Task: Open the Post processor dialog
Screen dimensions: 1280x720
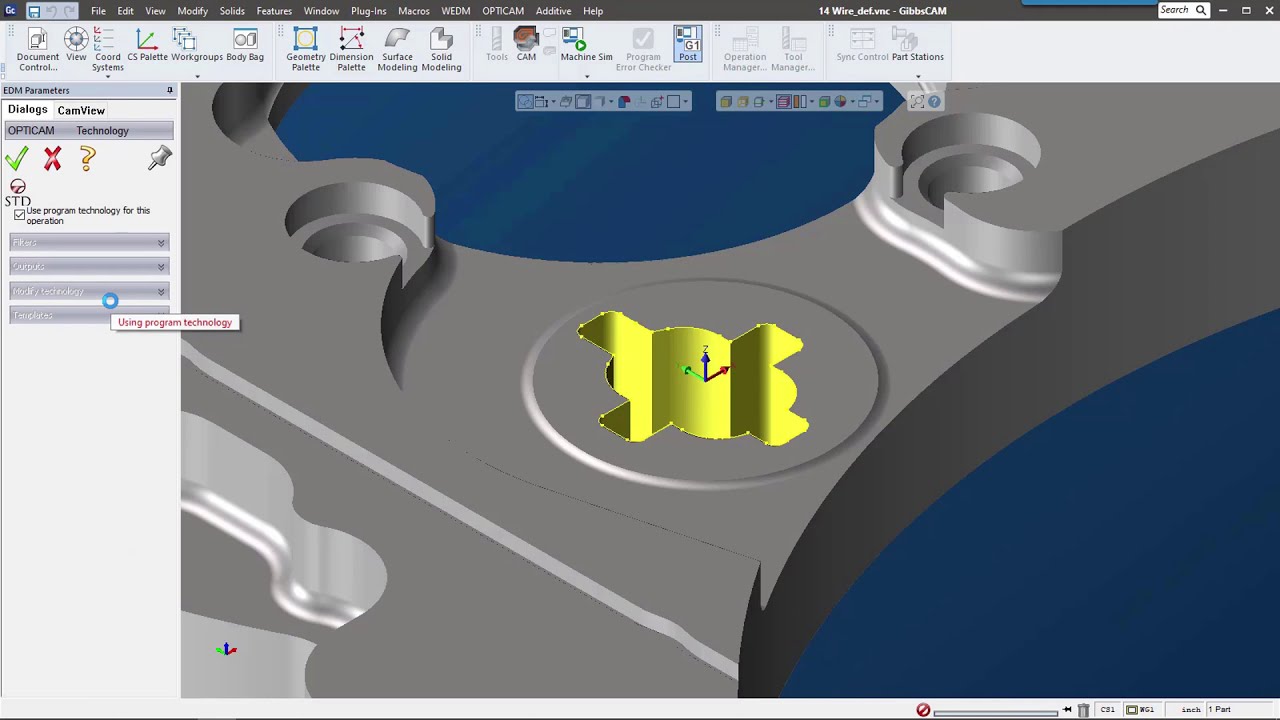Action: coord(688,46)
